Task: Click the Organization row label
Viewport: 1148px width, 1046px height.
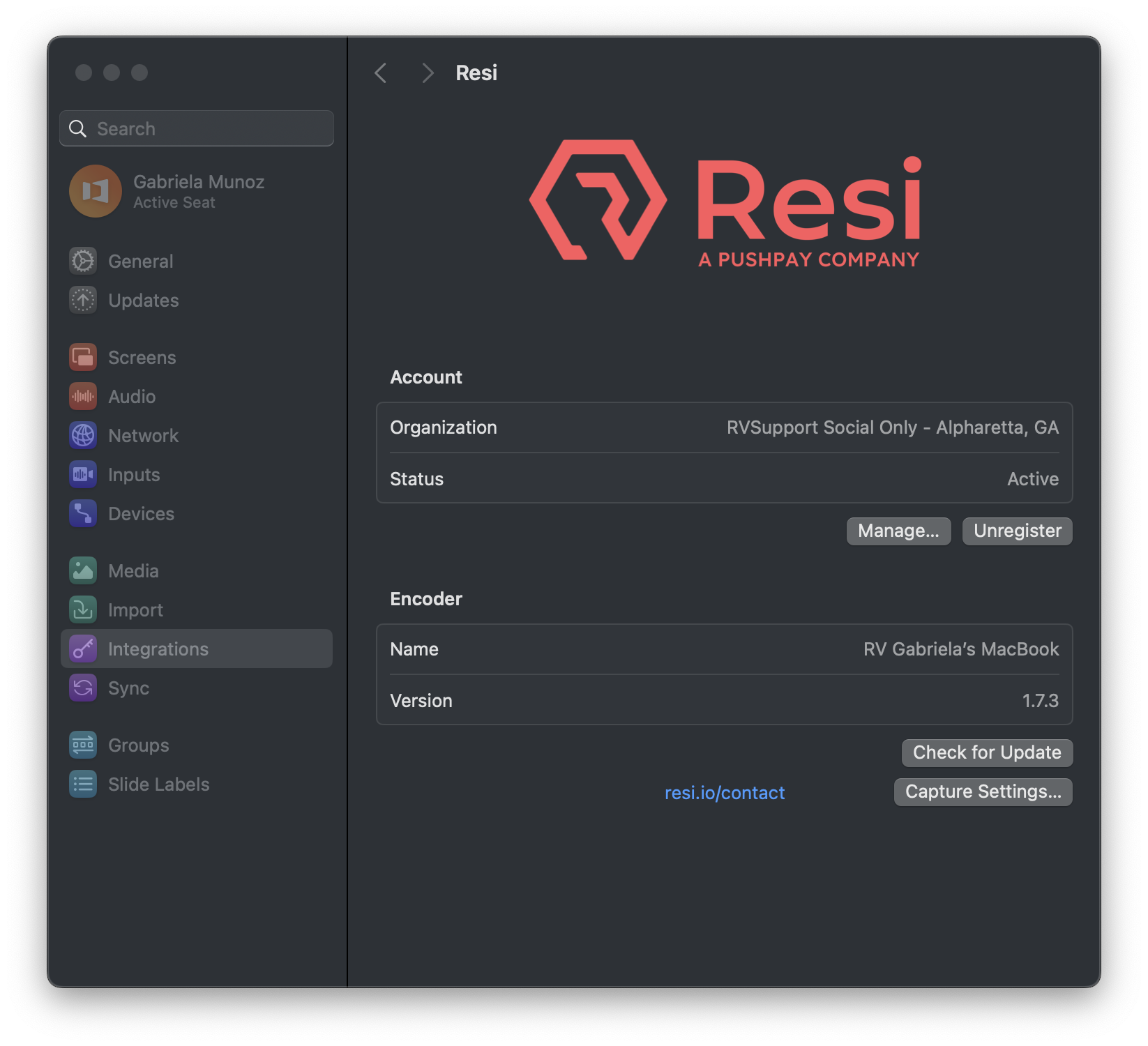Action: click(444, 427)
